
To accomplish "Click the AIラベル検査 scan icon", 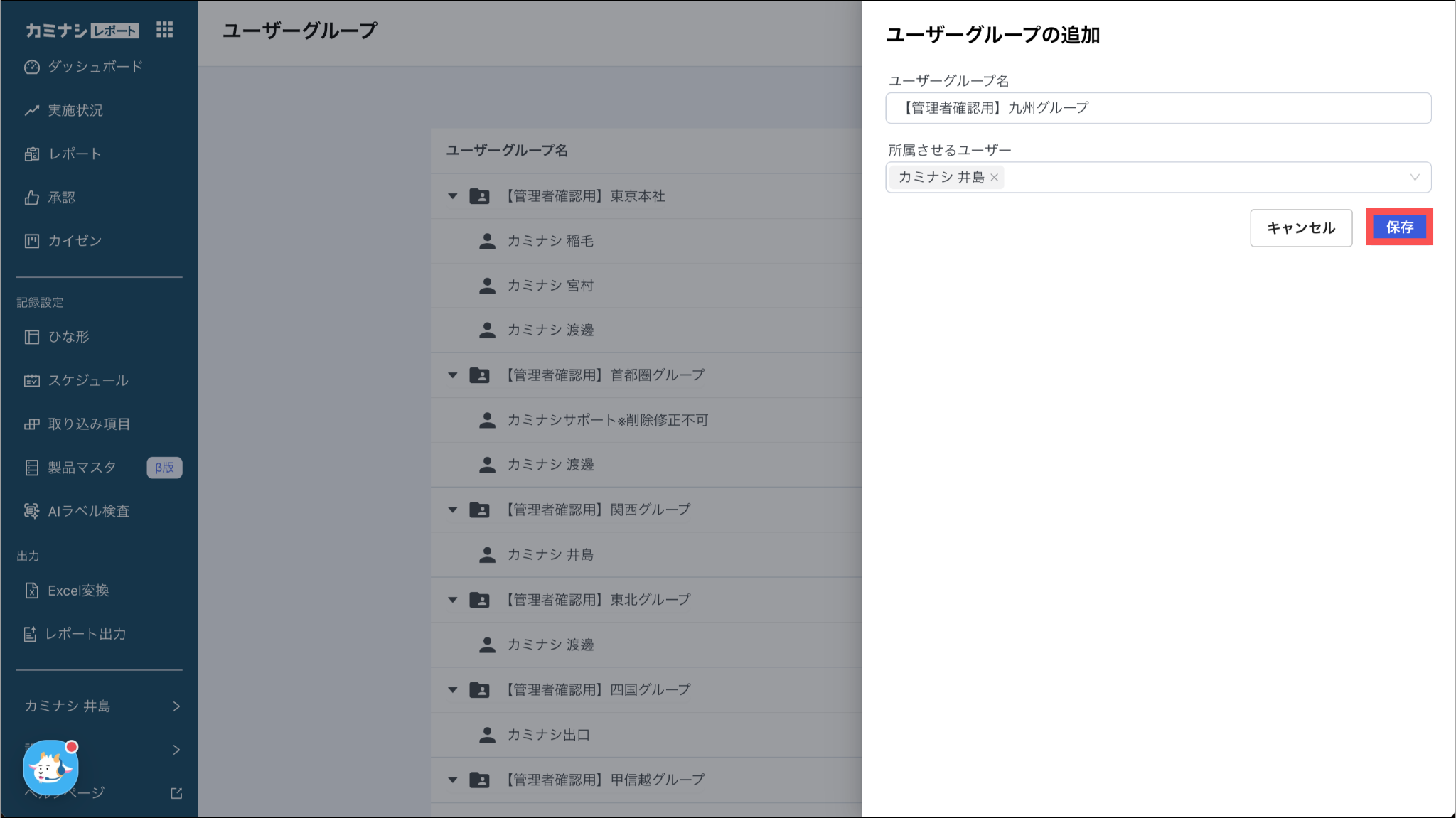I will [x=32, y=511].
